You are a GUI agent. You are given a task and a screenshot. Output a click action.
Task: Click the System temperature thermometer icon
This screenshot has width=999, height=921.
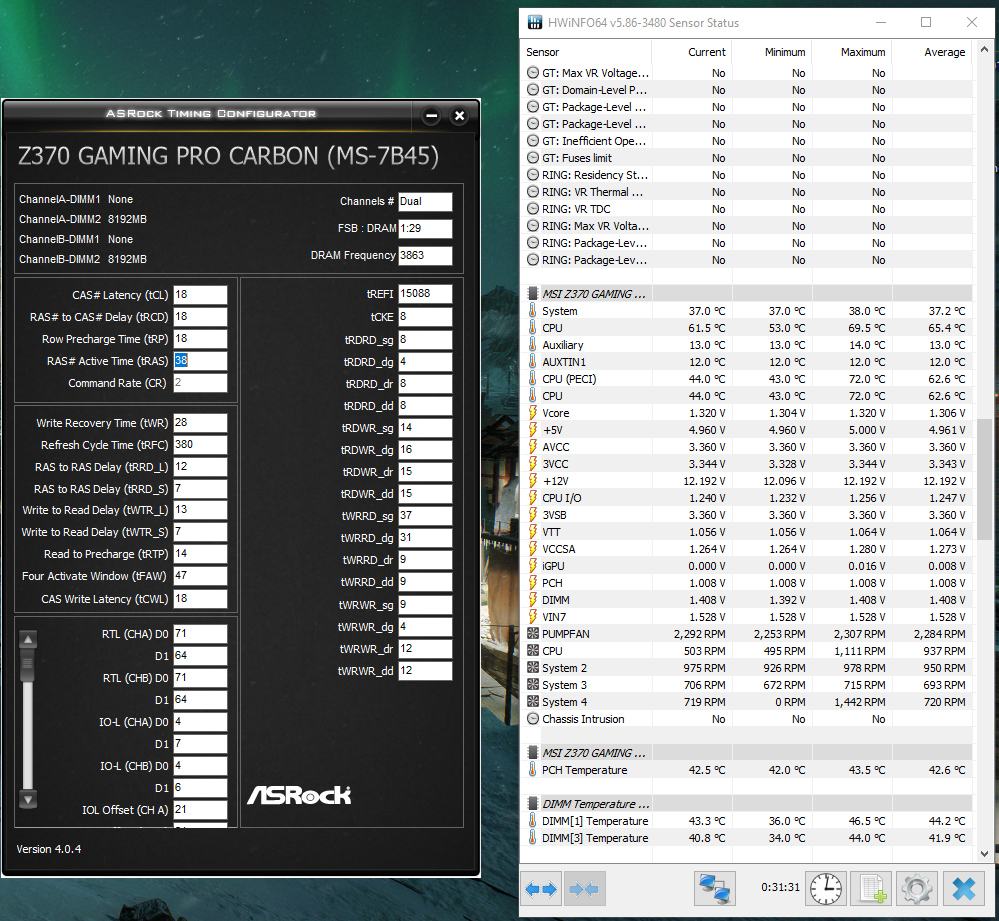coord(533,311)
